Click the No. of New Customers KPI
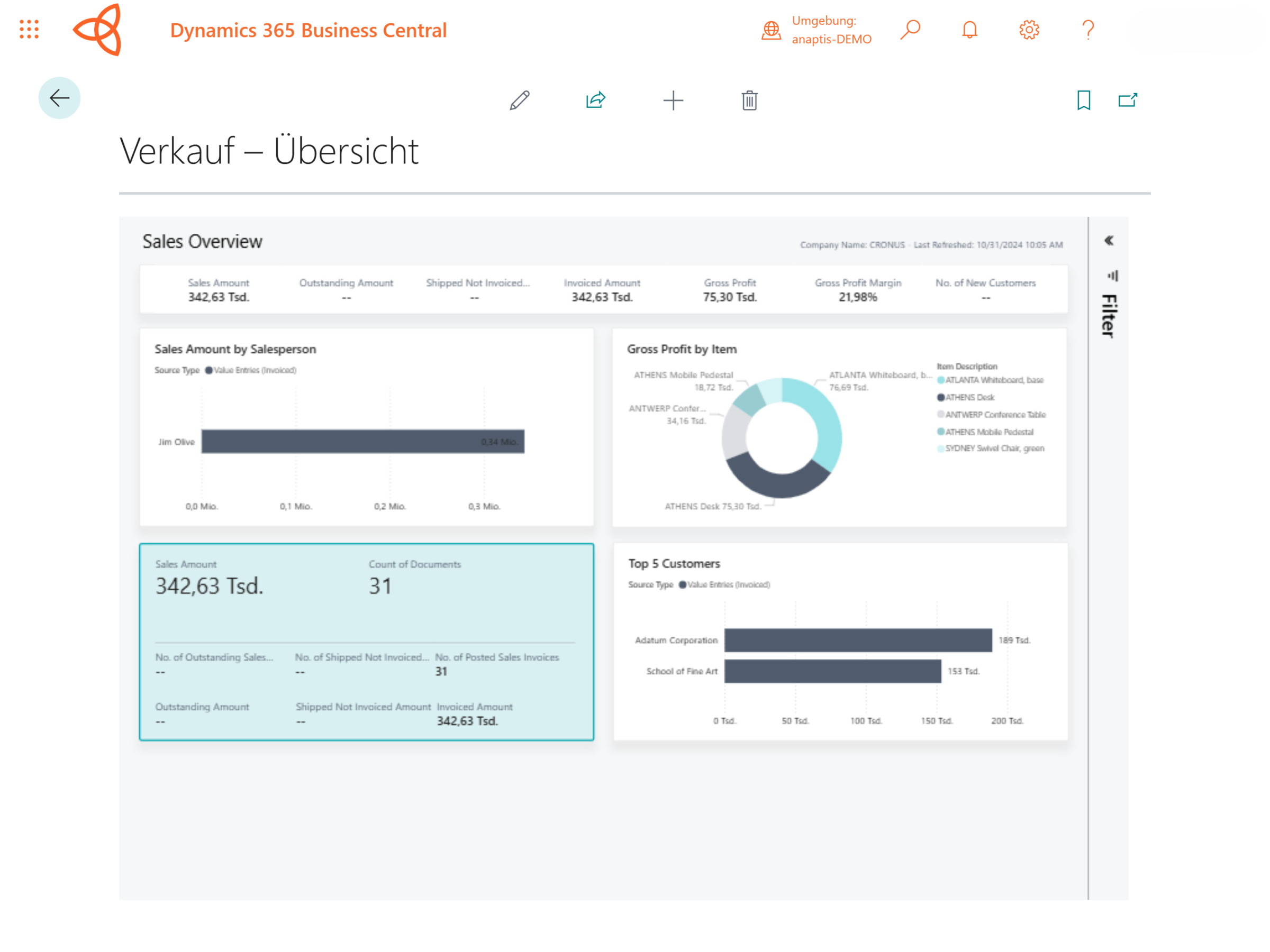1270x952 pixels. (x=985, y=290)
